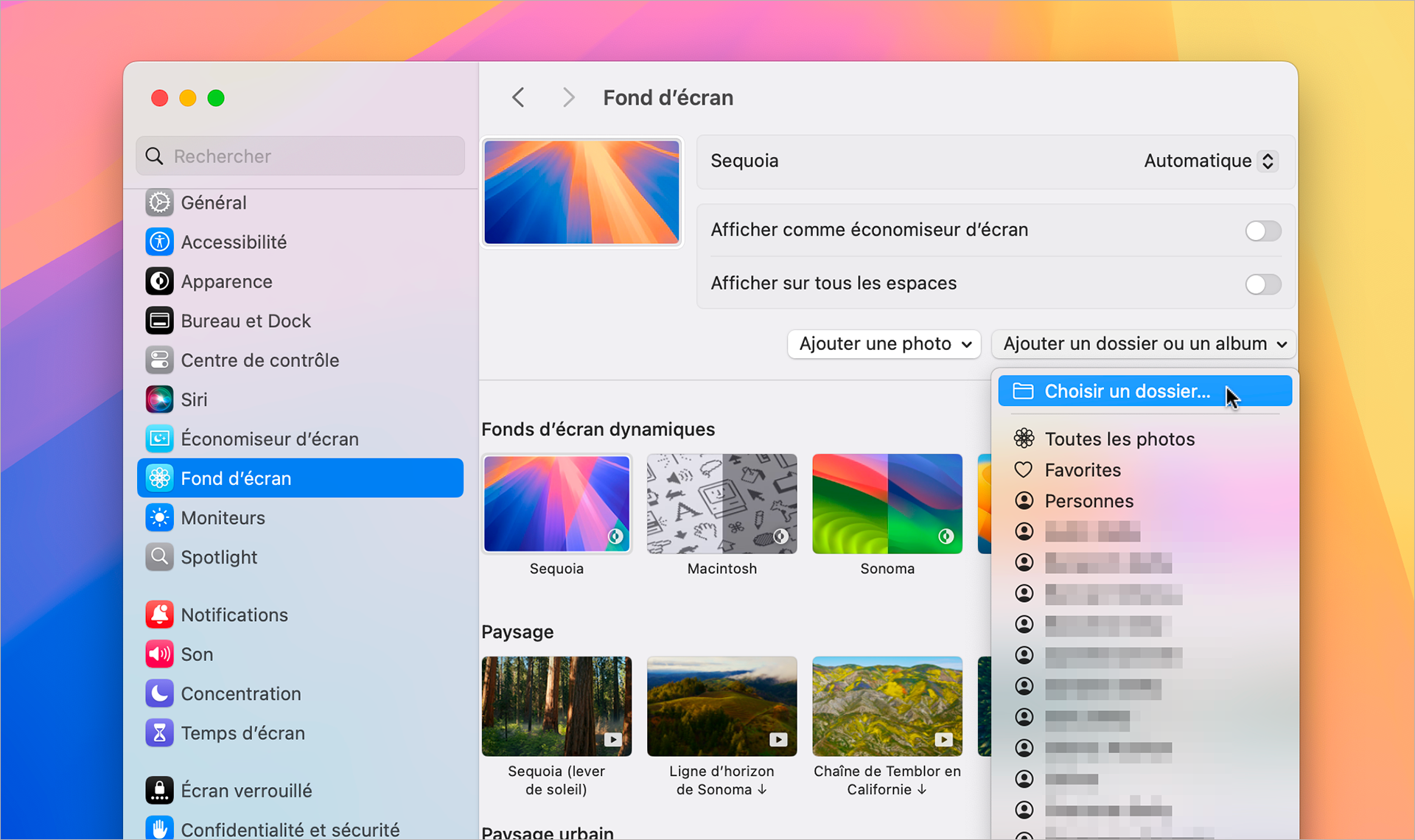Choose Choisir un dossier from the menu
1415x840 pixels.
tap(1126, 391)
